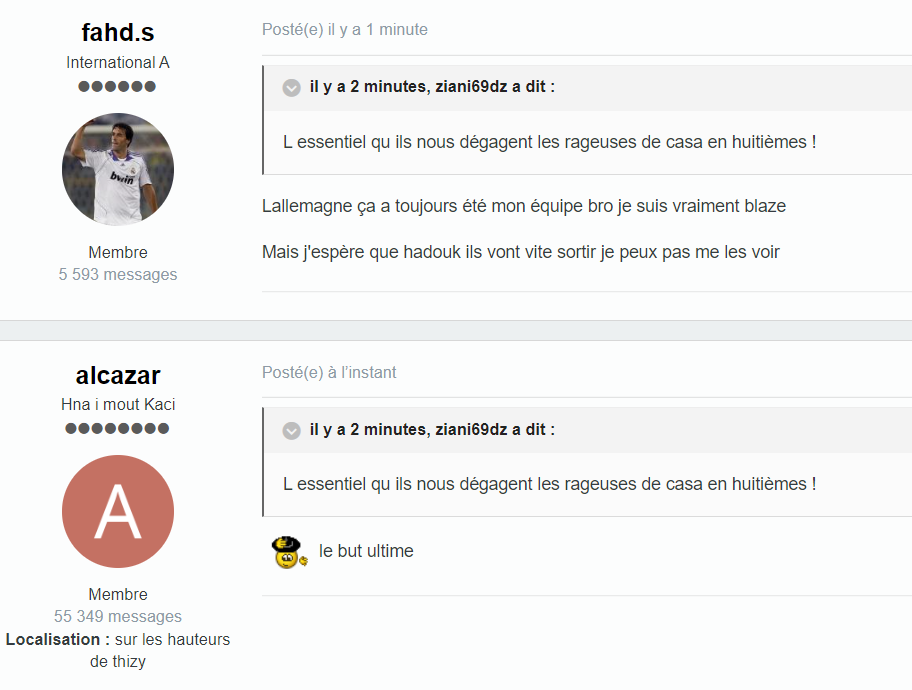This screenshot has height=690, width=912.
Task: Click 'Membre' group label under alcazar
Action: coord(117,595)
